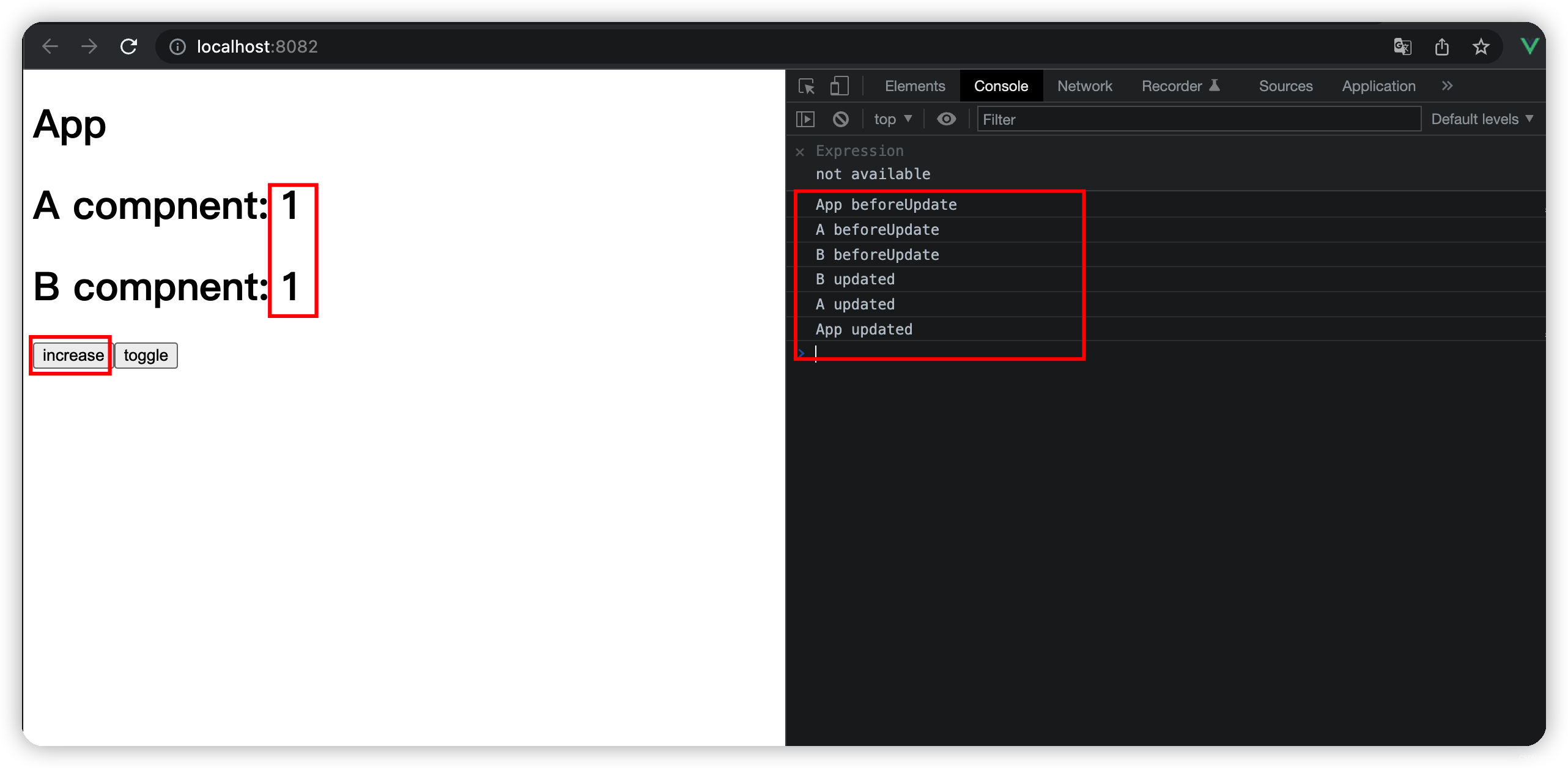
Task: Click the Sources tab in DevTools
Action: (x=1287, y=85)
